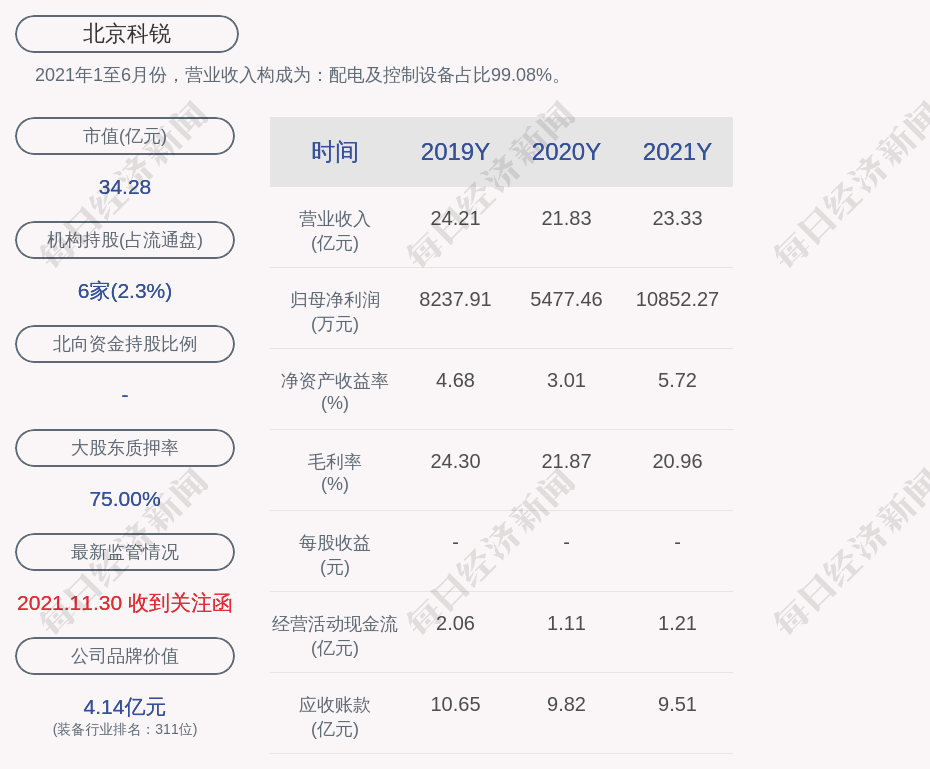
Task: Click the 75.00% pledge ratio value
Action: pyautogui.click(x=125, y=499)
